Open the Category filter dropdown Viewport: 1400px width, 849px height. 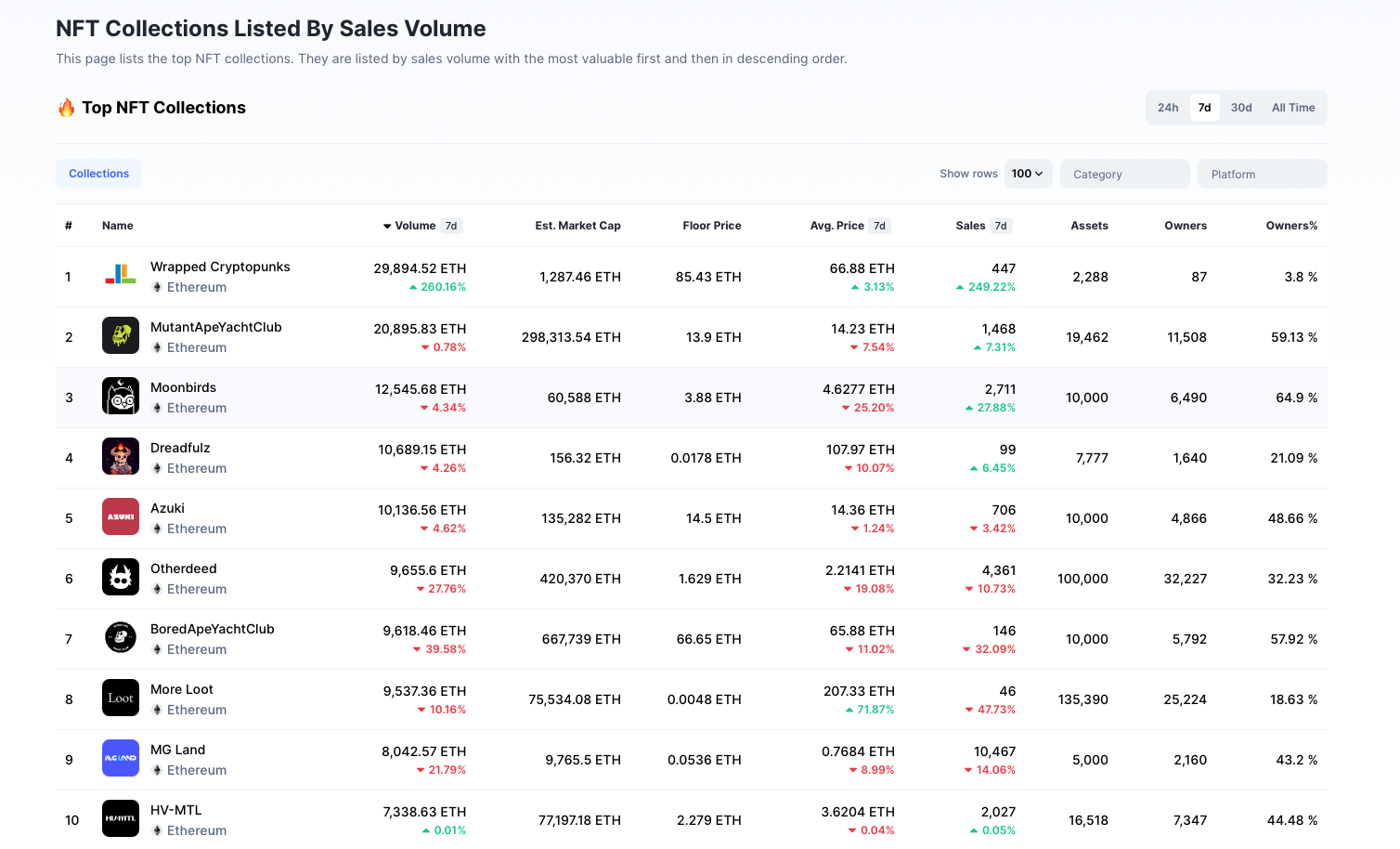click(1124, 174)
